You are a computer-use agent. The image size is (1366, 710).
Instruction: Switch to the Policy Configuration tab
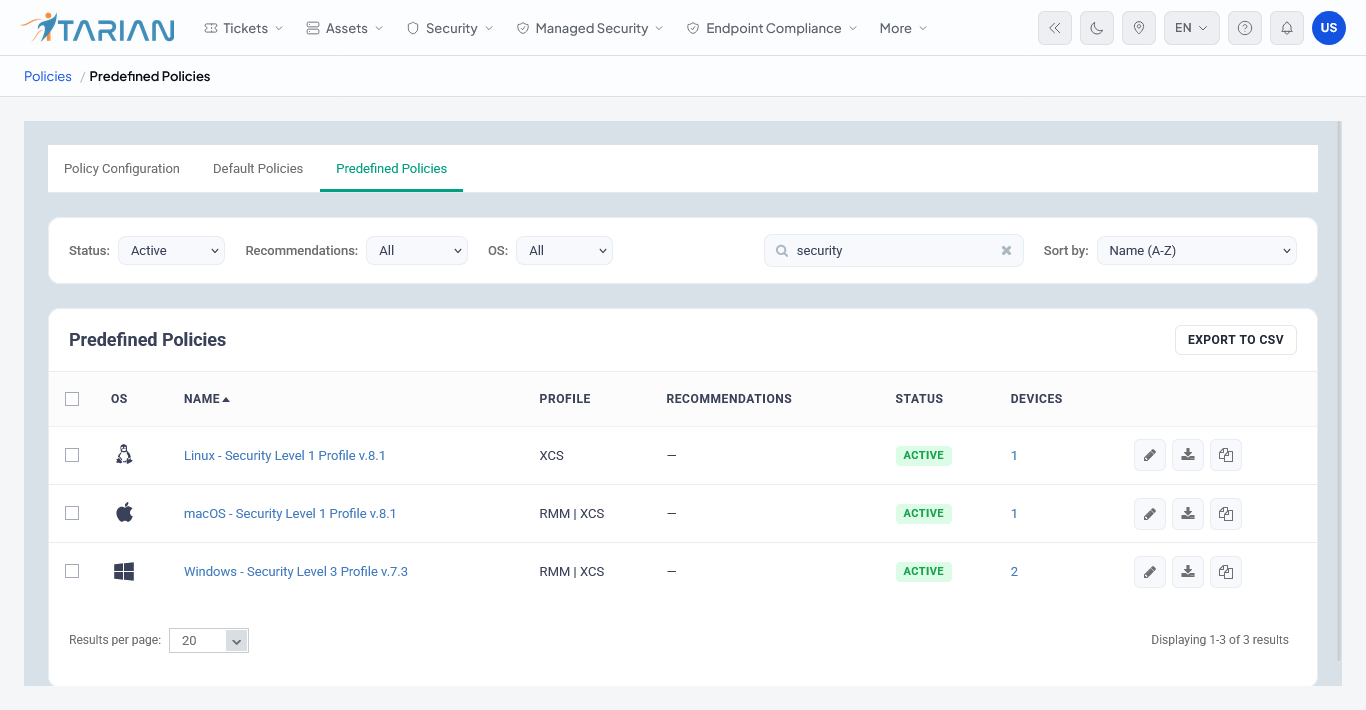click(x=122, y=169)
